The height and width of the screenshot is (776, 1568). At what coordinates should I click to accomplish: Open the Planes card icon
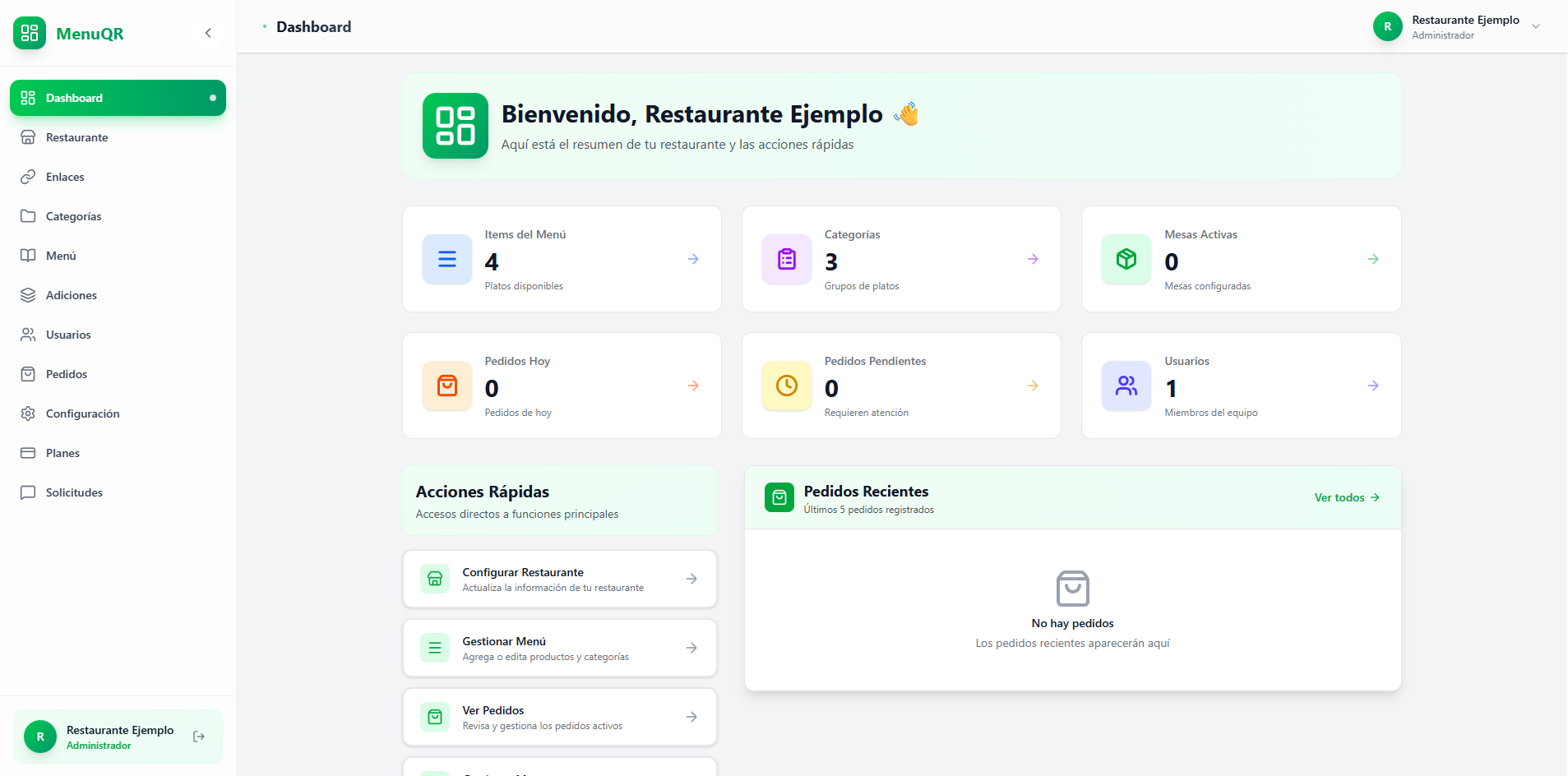28,453
